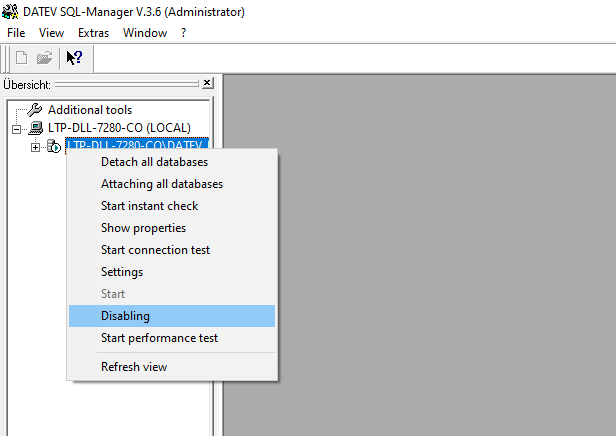Select Refresh view
The height and width of the screenshot is (436, 616).
(172, 366)
